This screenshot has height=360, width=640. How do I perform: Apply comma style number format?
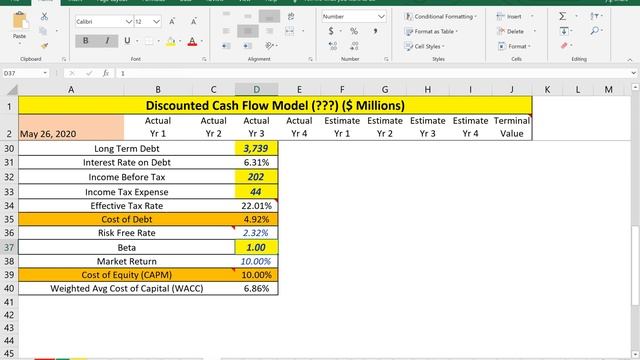375,31
